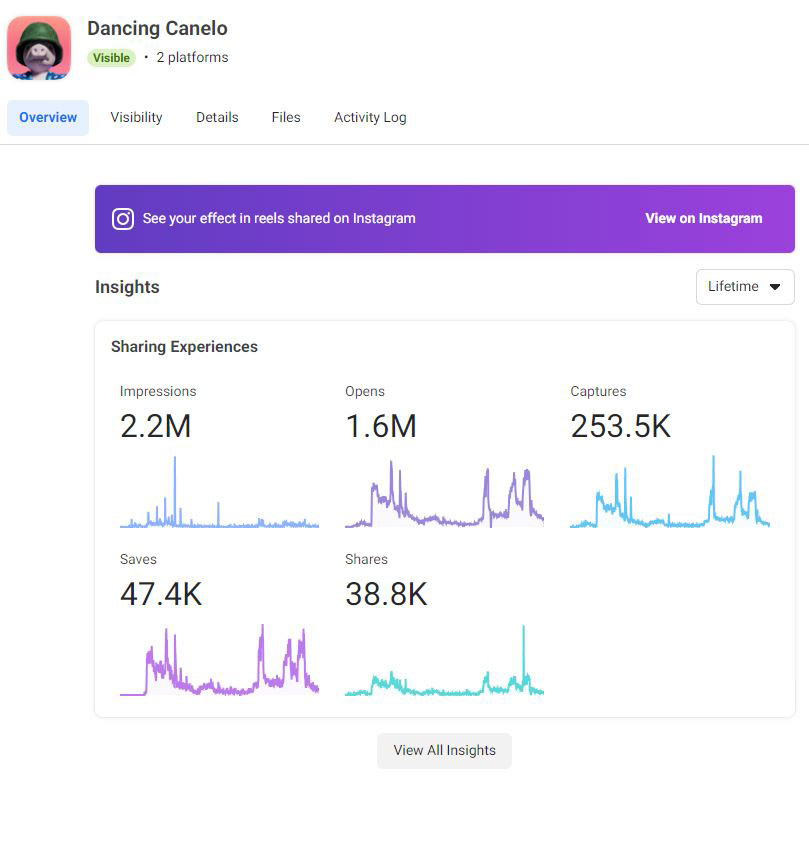The image size is (809, 863).
Task: Open the Lifetime date range dropdown
Action: (x=744, y=287)
